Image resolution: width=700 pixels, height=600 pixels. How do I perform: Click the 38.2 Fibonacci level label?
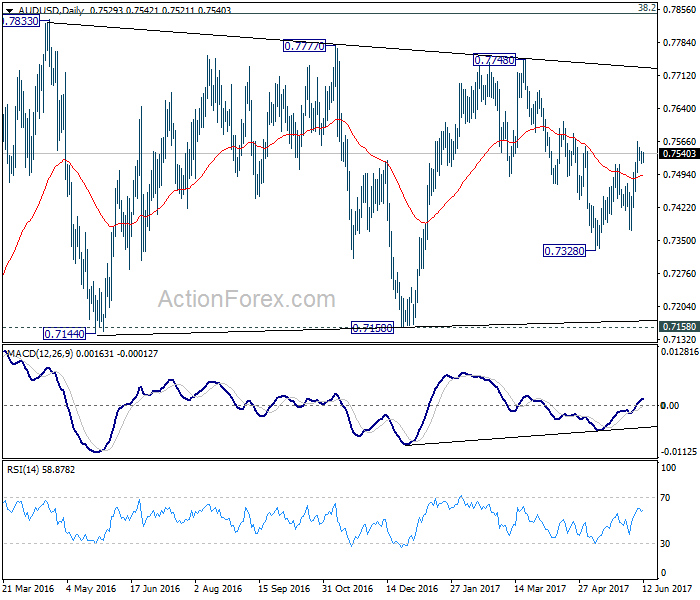point(647,8)
